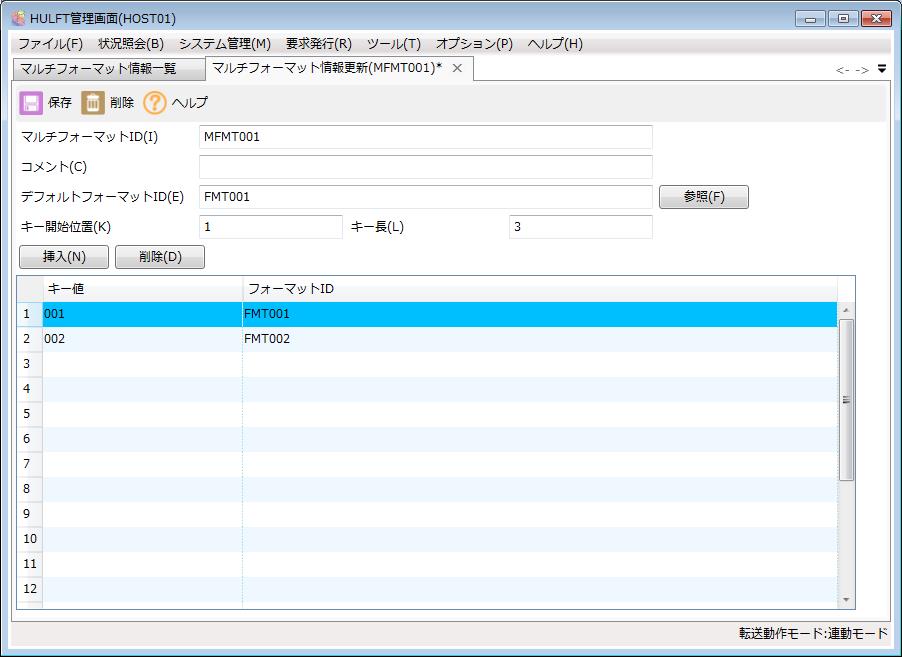Select key value cell 001
The width and height of the screenshot is (902, 657).
pyautogui.click(x=143, y=314)
